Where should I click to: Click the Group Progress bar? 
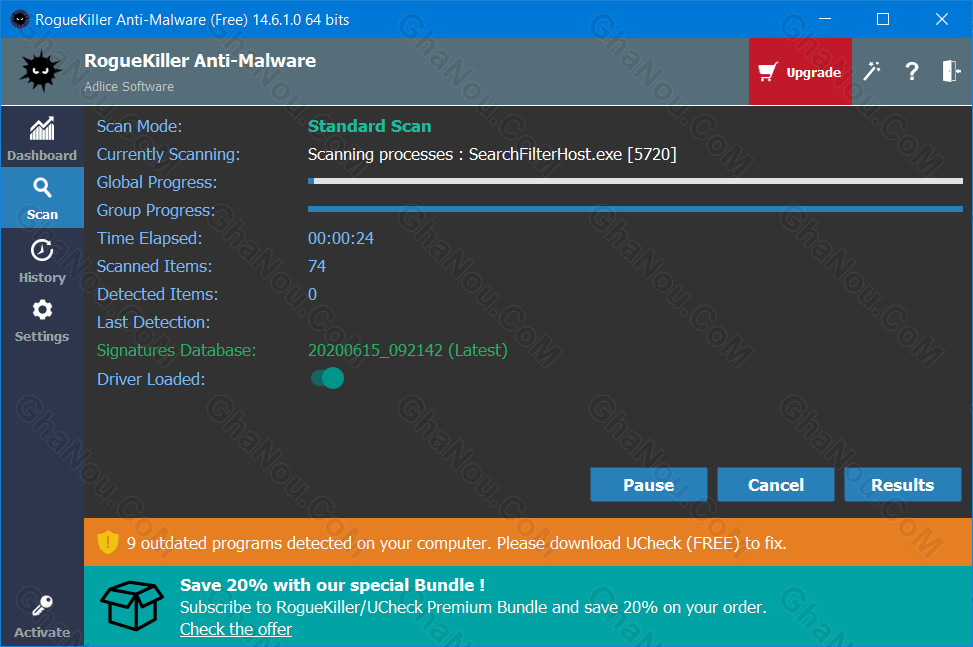pos(635,209)
